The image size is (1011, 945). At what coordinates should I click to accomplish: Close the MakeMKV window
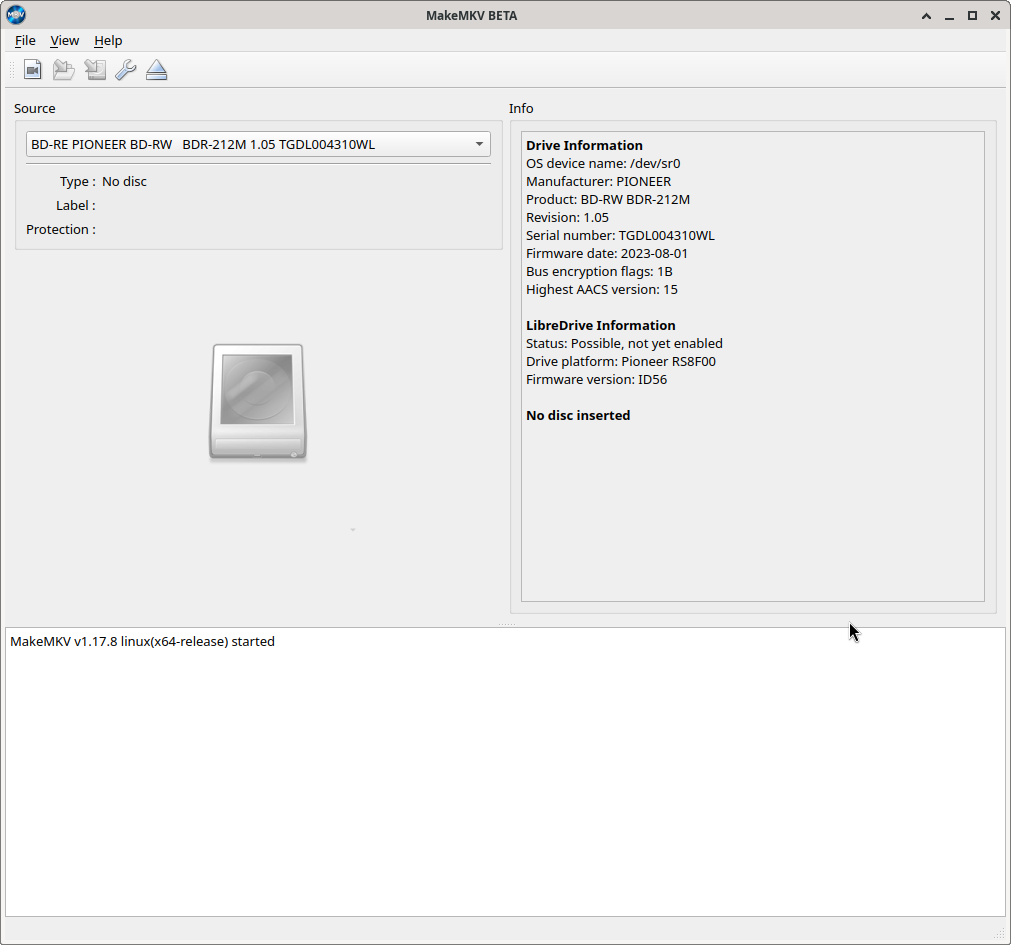click(x=995, y=15)
